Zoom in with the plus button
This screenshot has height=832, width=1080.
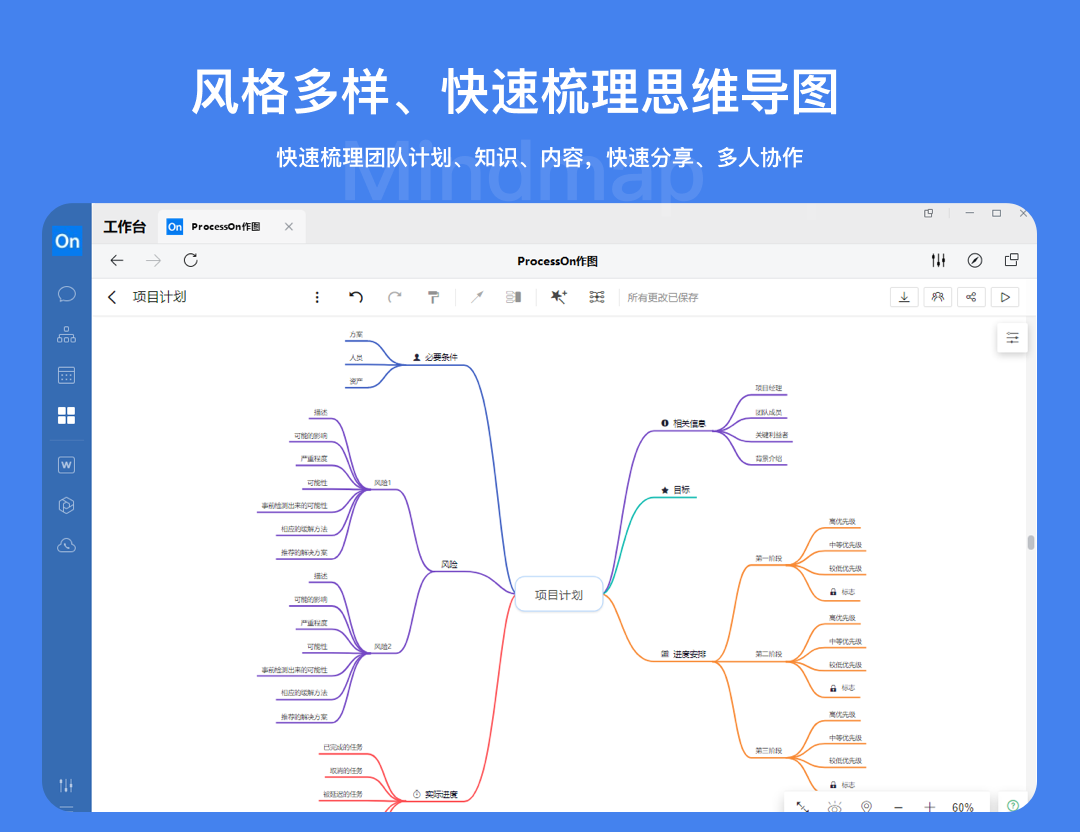coord(930,807)
